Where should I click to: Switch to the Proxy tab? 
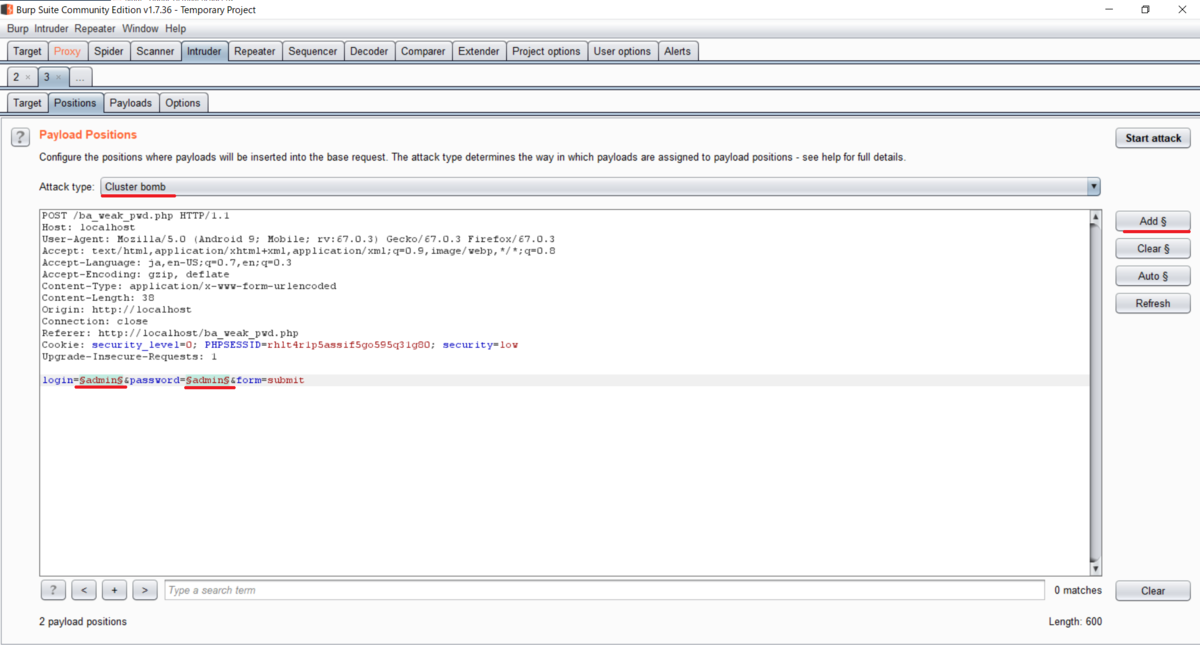pos(68,51)
